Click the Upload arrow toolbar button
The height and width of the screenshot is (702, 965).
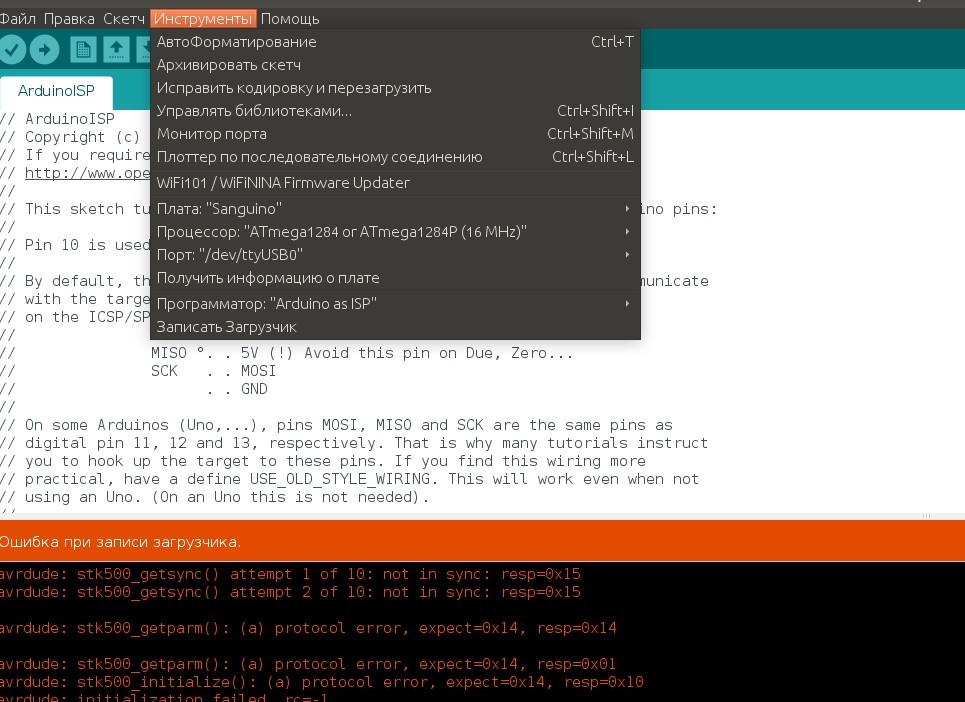tap(44, 50)
